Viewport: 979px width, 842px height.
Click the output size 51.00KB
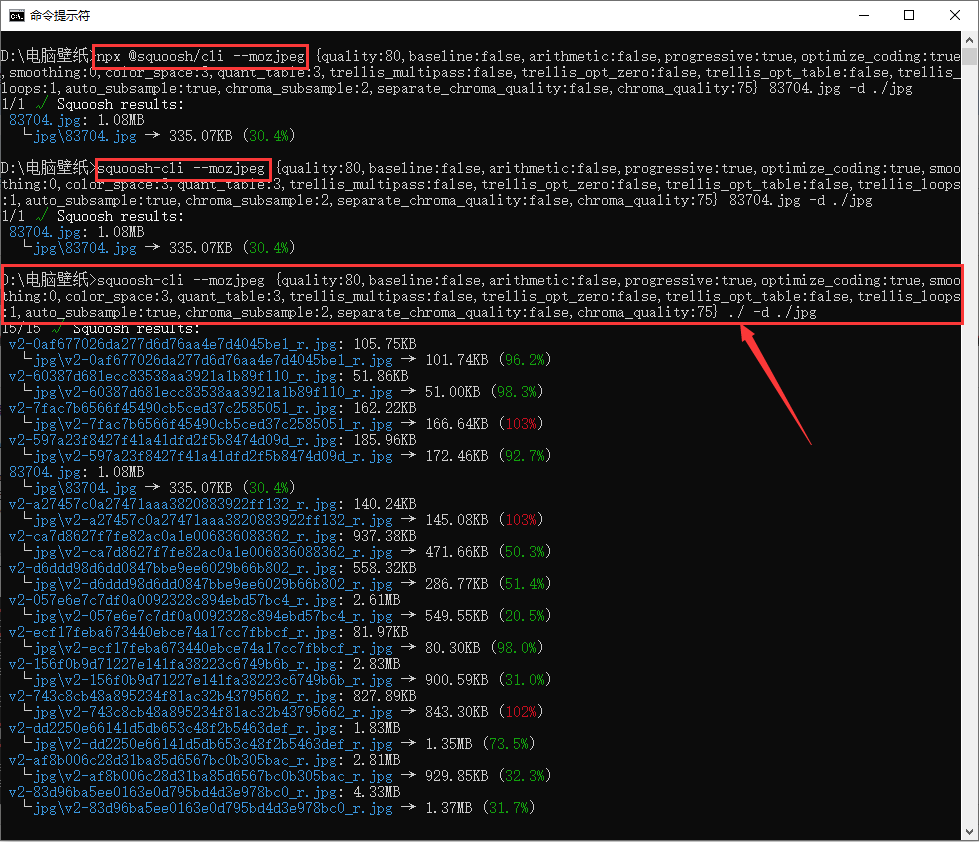tap(453, 391)
